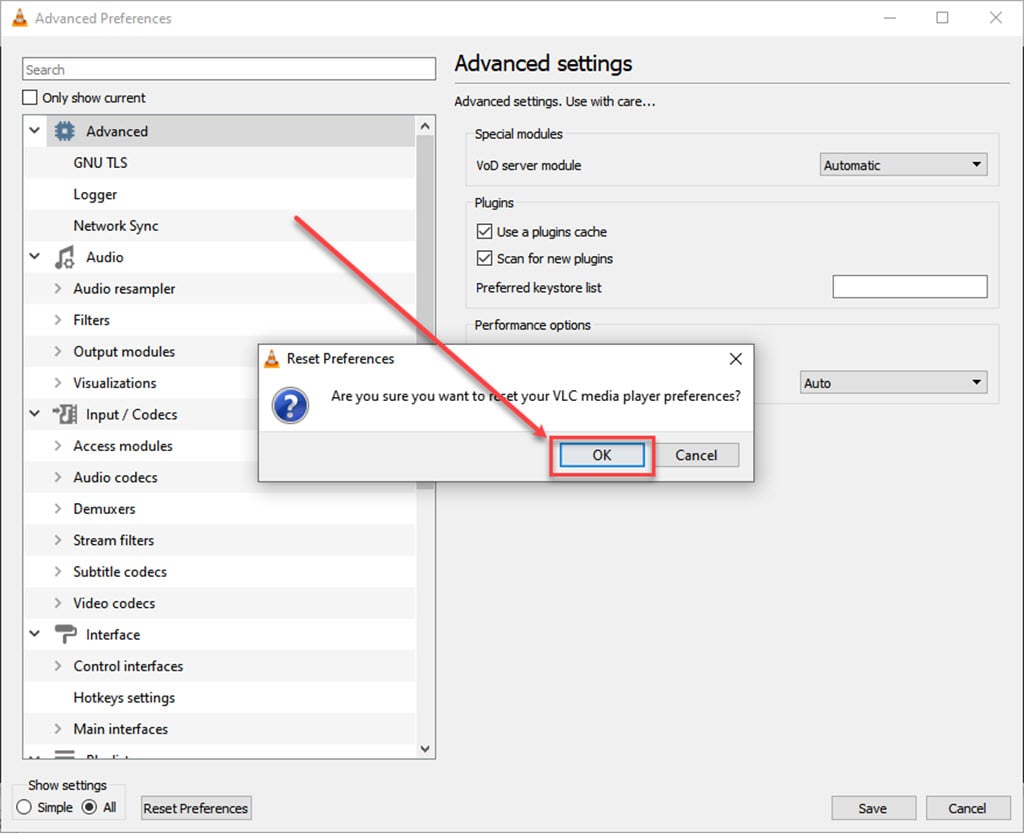Click the Preferred keystore list field

(910, 287)
